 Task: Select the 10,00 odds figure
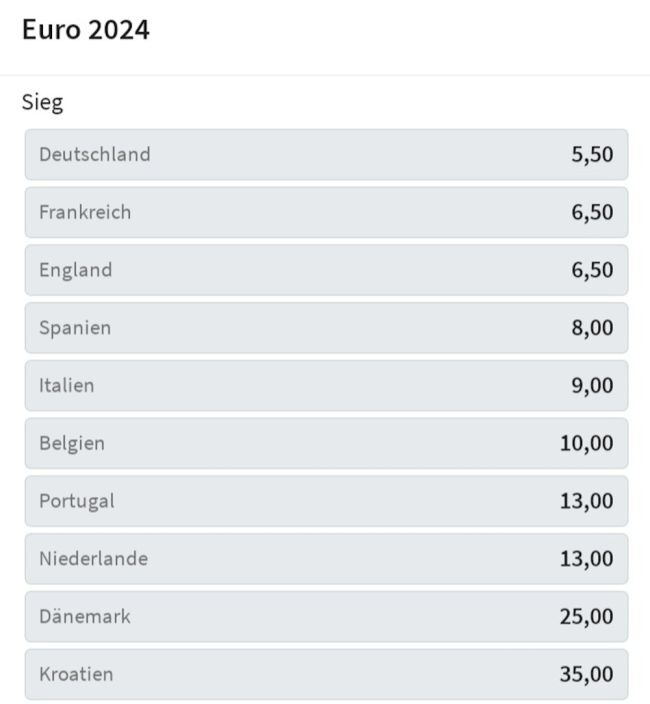pyautogui.click(x=587, y=443)
